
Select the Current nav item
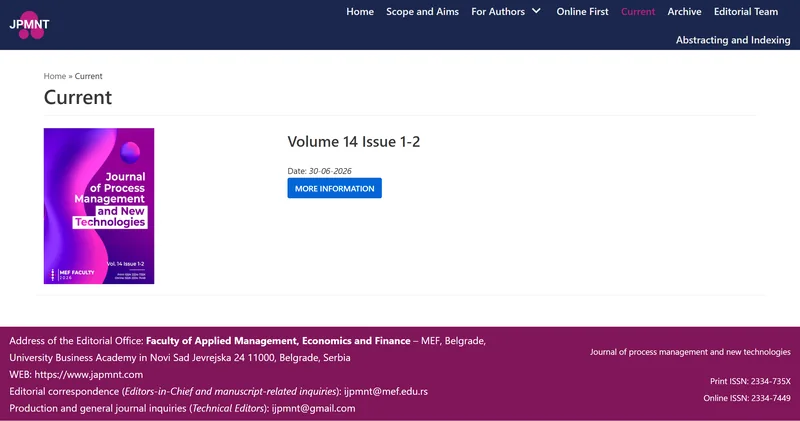(638, 11)
